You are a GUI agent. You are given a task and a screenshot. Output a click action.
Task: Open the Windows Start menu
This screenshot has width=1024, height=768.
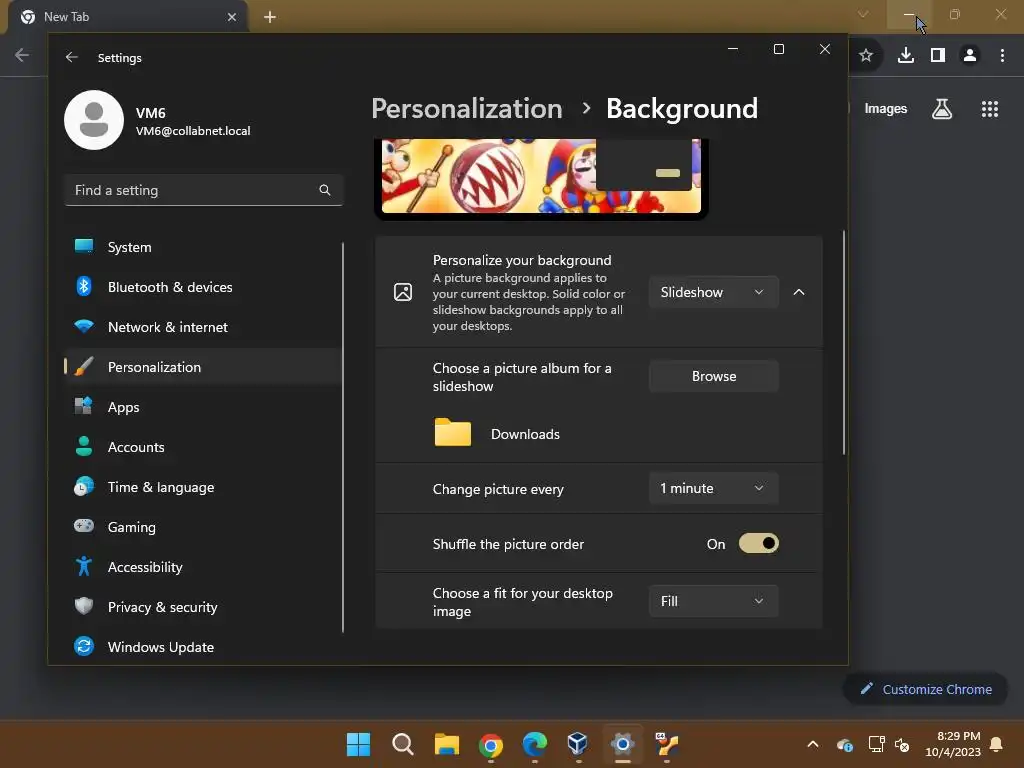pyautogui.click(x=359, y=744)
